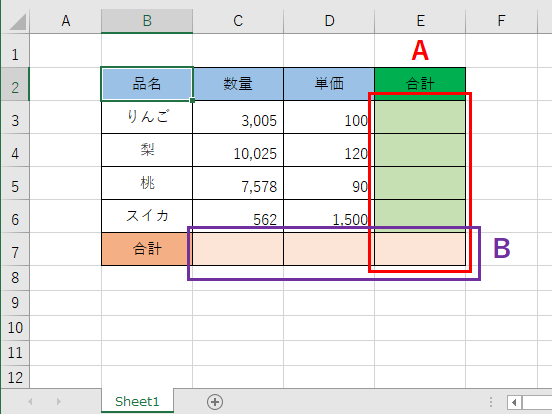
Task: Open the Sheet1 tab
Action: pos(137,401)
